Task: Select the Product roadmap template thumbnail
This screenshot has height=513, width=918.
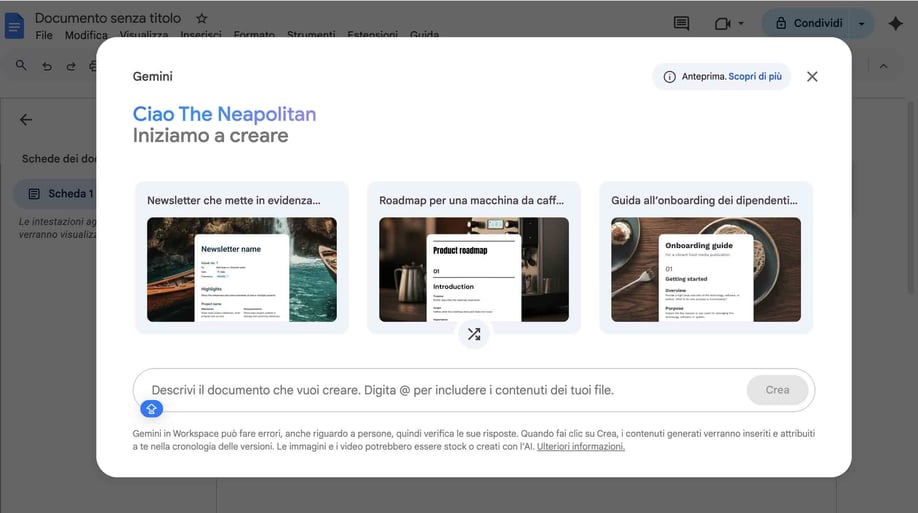Action: pos(474,269)
